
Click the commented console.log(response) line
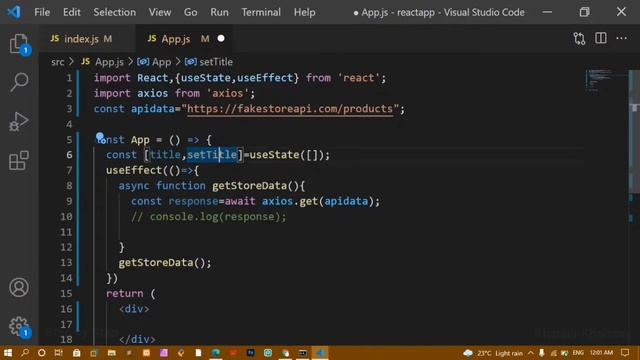tap(209, 217)
